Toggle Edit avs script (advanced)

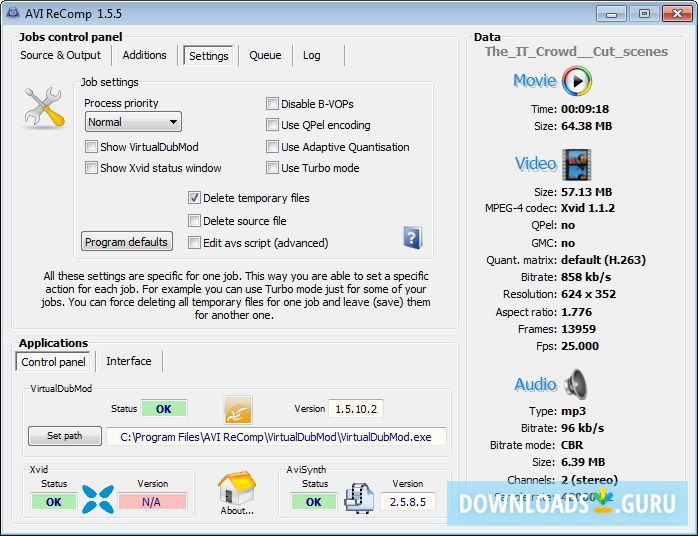point(194,243)
